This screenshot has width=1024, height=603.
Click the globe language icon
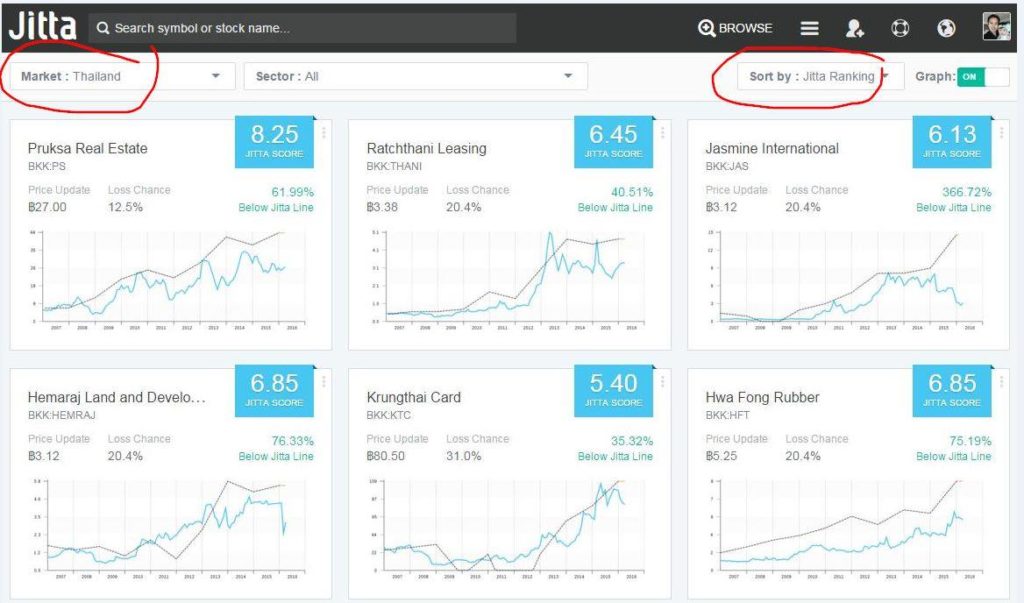pos(946,28)
